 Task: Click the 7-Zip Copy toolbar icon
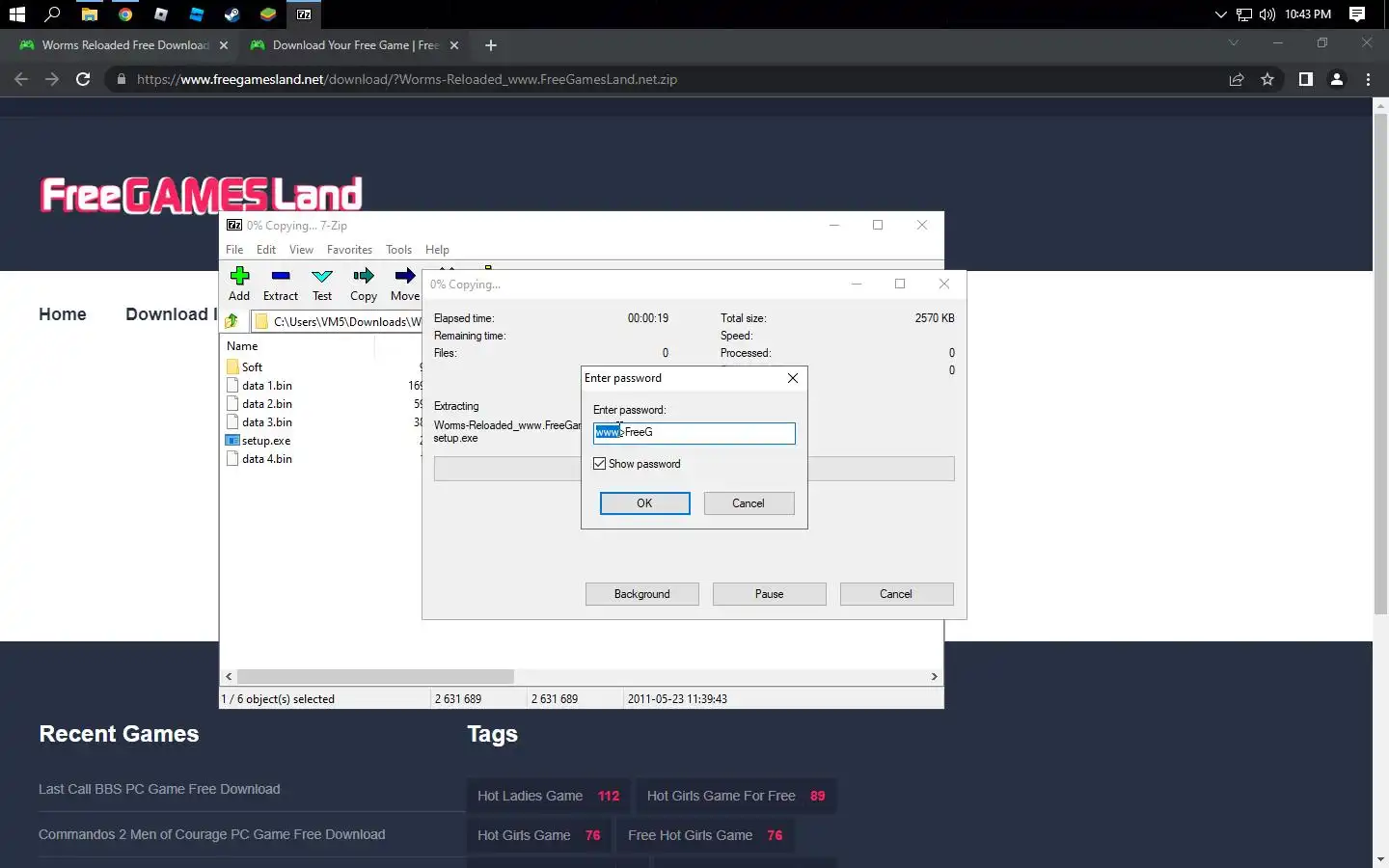(x=364, y=284)
